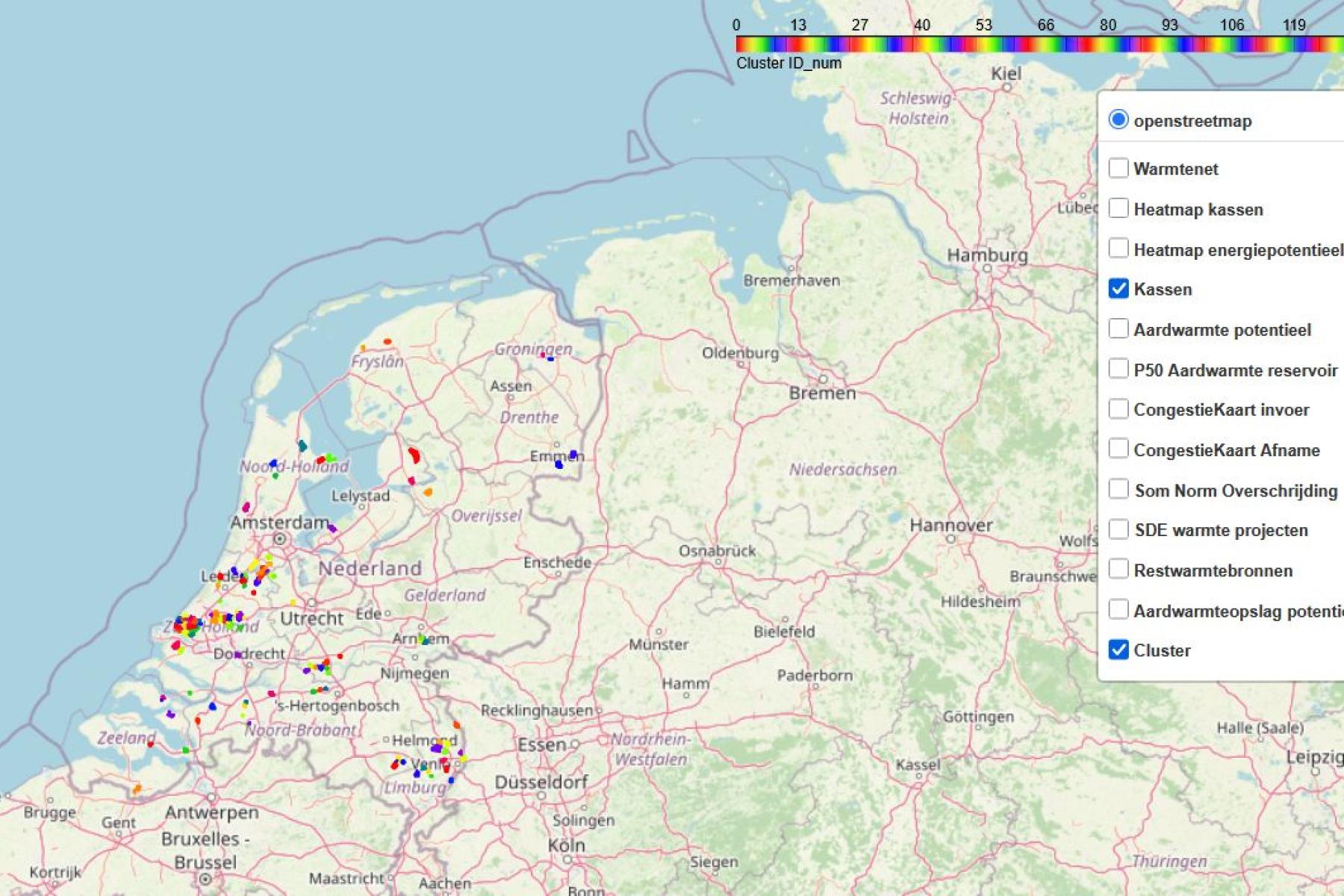Click the blue cluster marker at Emmen
This screenshot has width=1344, height=896.
click(x=559, y=464)
